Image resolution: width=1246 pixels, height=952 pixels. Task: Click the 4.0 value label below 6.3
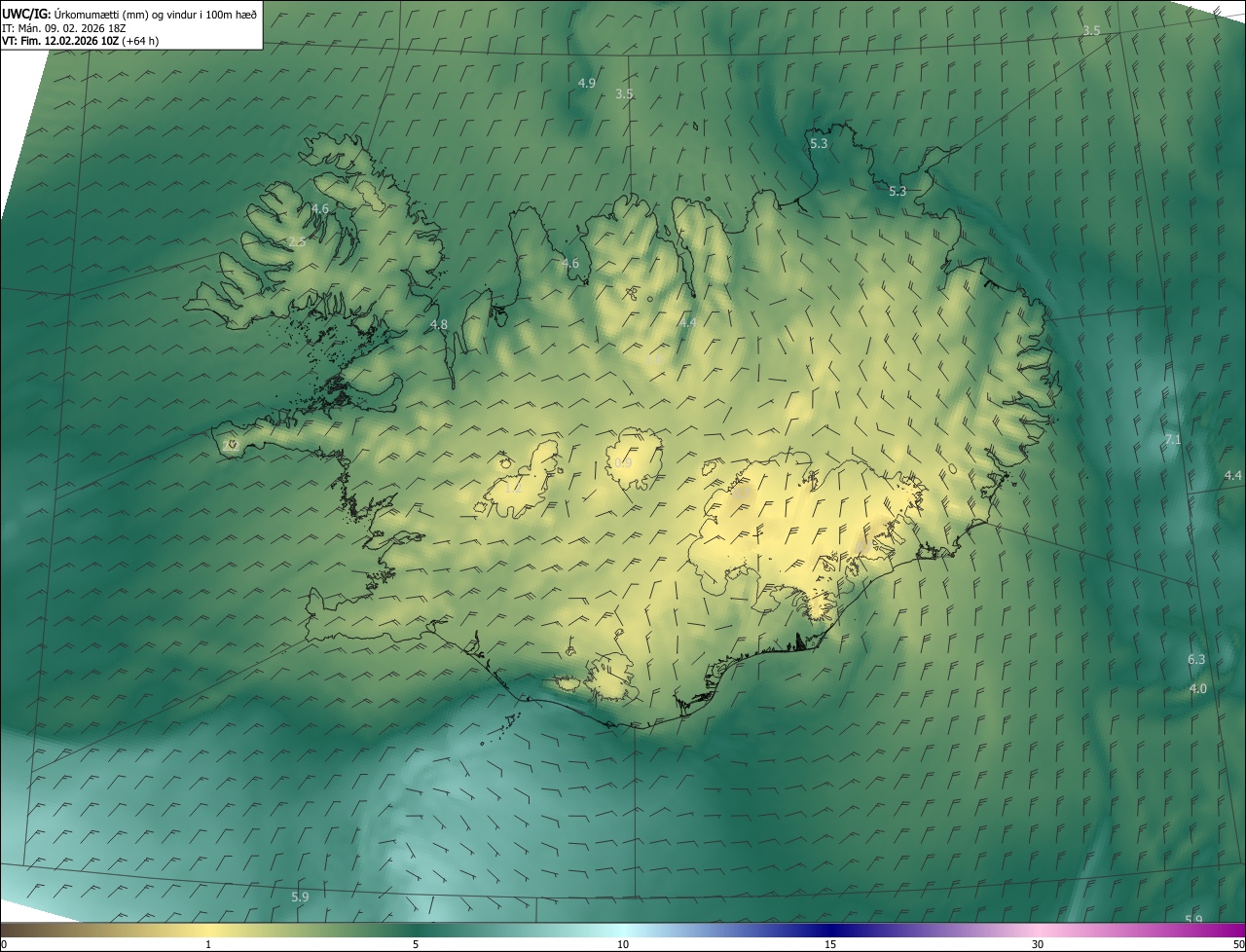pyautogui.click(x=1198, y=688)
